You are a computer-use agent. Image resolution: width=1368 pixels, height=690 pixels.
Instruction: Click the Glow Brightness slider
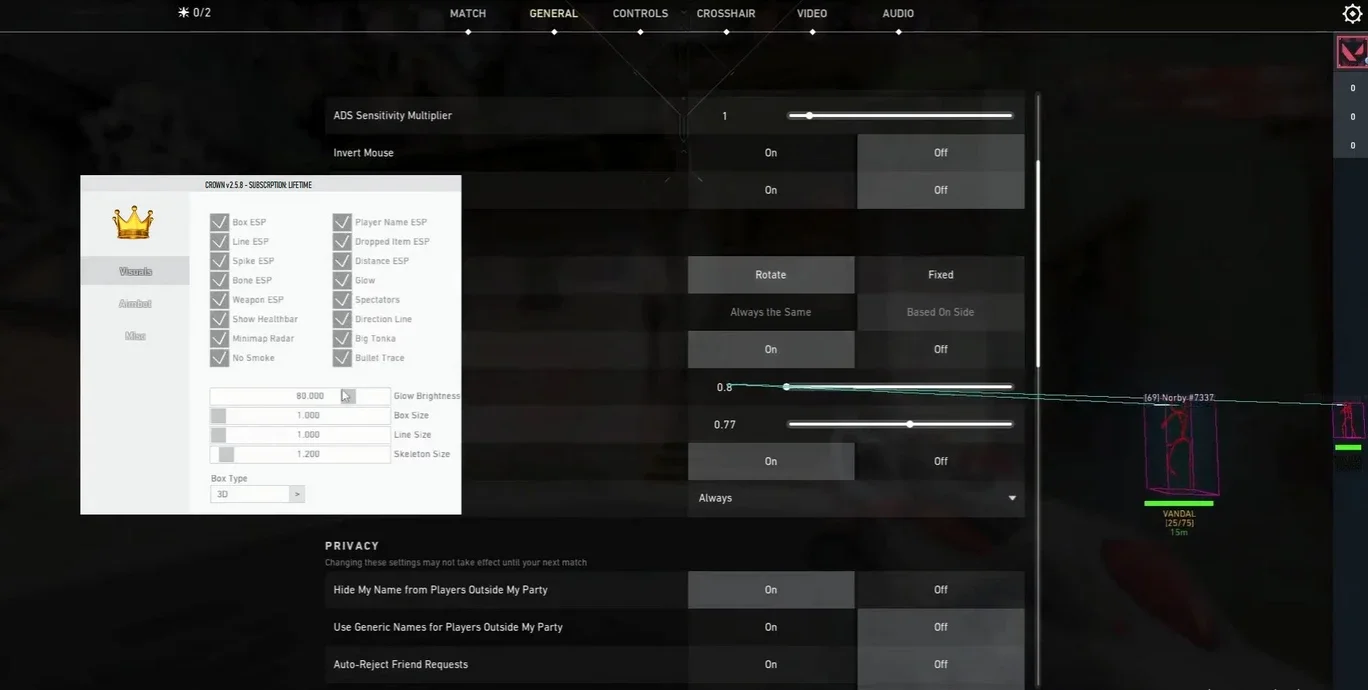(300, 396)
